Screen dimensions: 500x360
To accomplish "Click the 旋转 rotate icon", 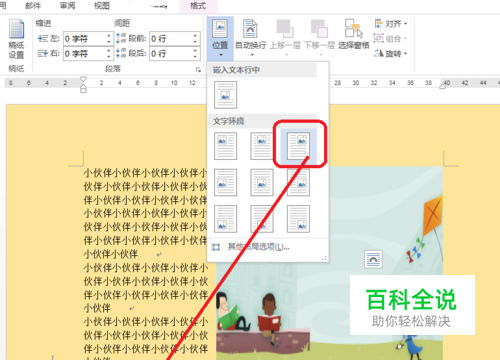I will (378, 53).
